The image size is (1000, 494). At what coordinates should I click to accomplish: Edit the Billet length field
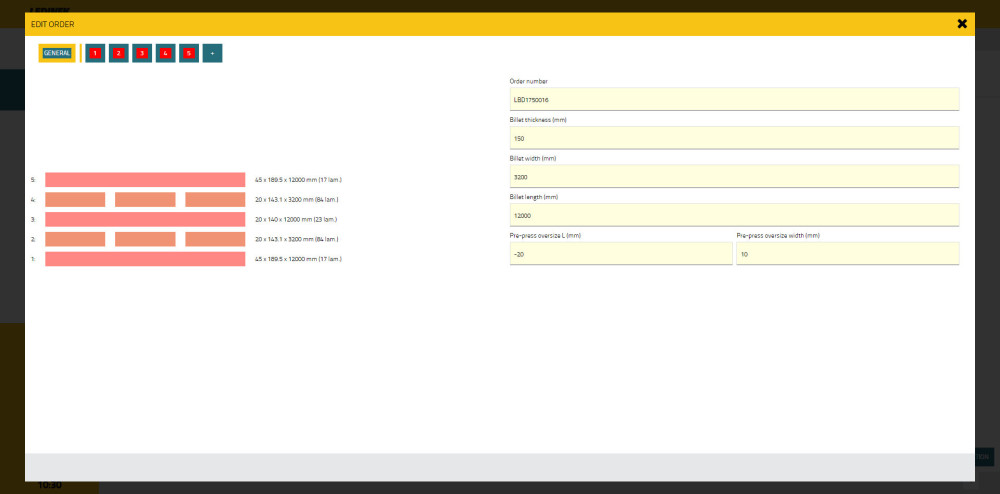[734, 215]
